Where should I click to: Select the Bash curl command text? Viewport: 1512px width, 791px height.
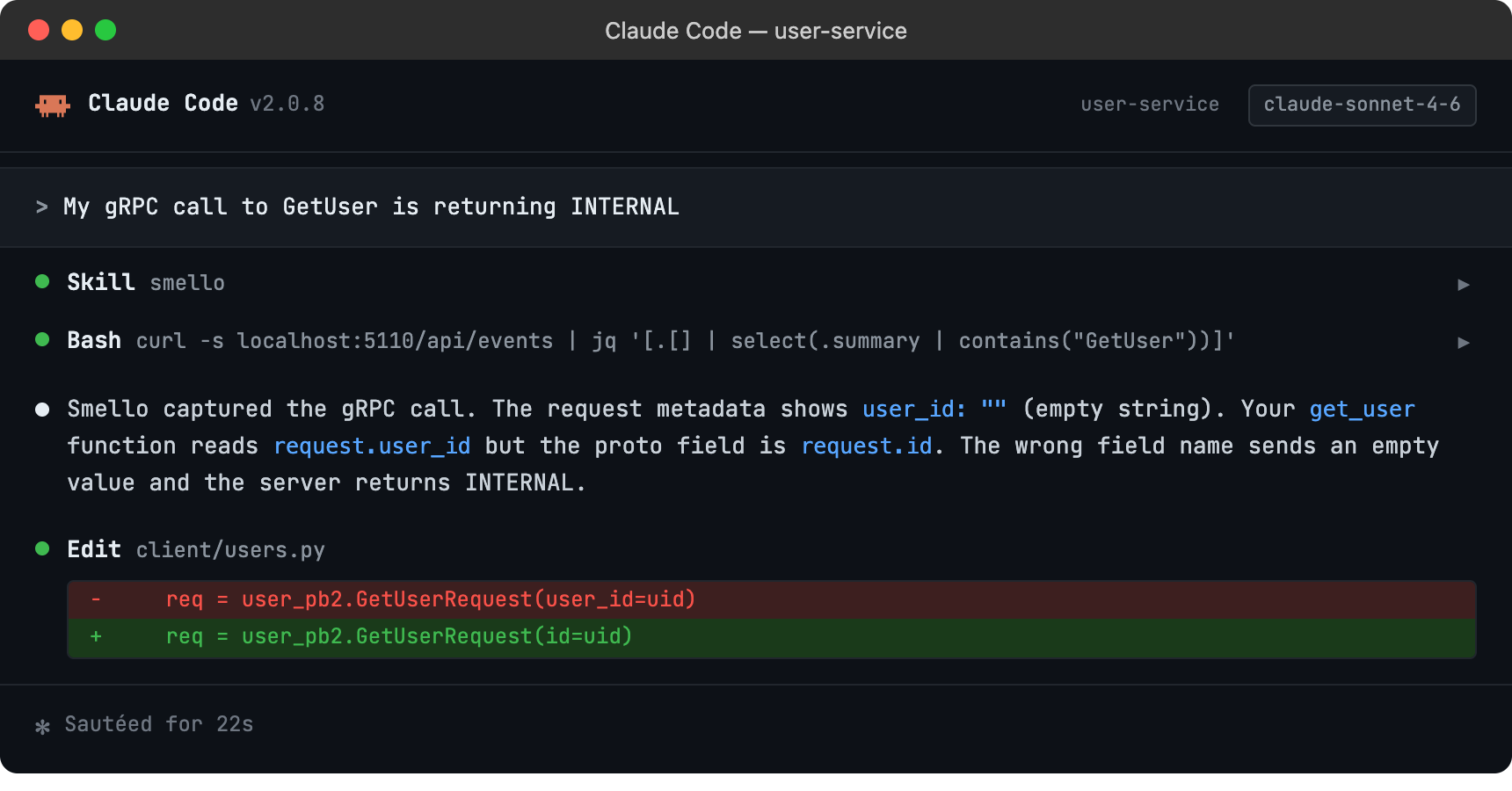pyautogui.click(x=686, y=341)
